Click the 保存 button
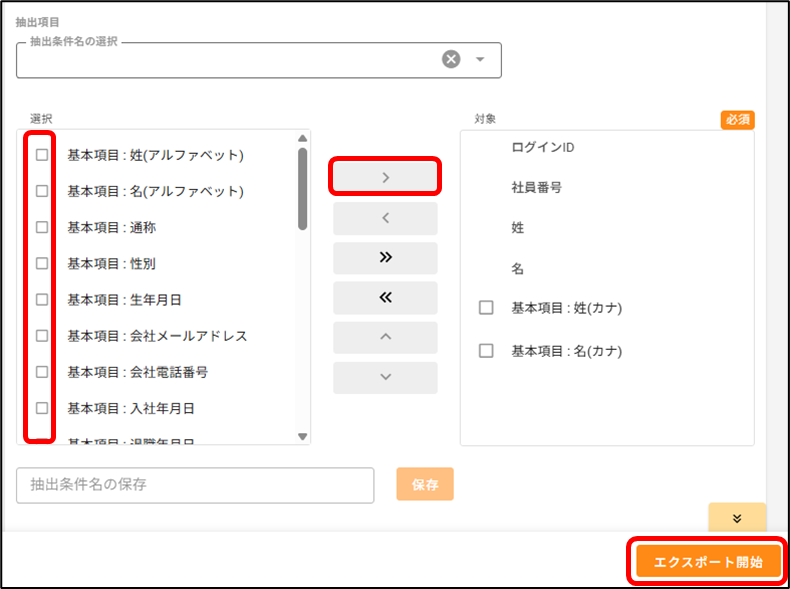This screenshot has height=589, width=790. (x=425, y=484)
